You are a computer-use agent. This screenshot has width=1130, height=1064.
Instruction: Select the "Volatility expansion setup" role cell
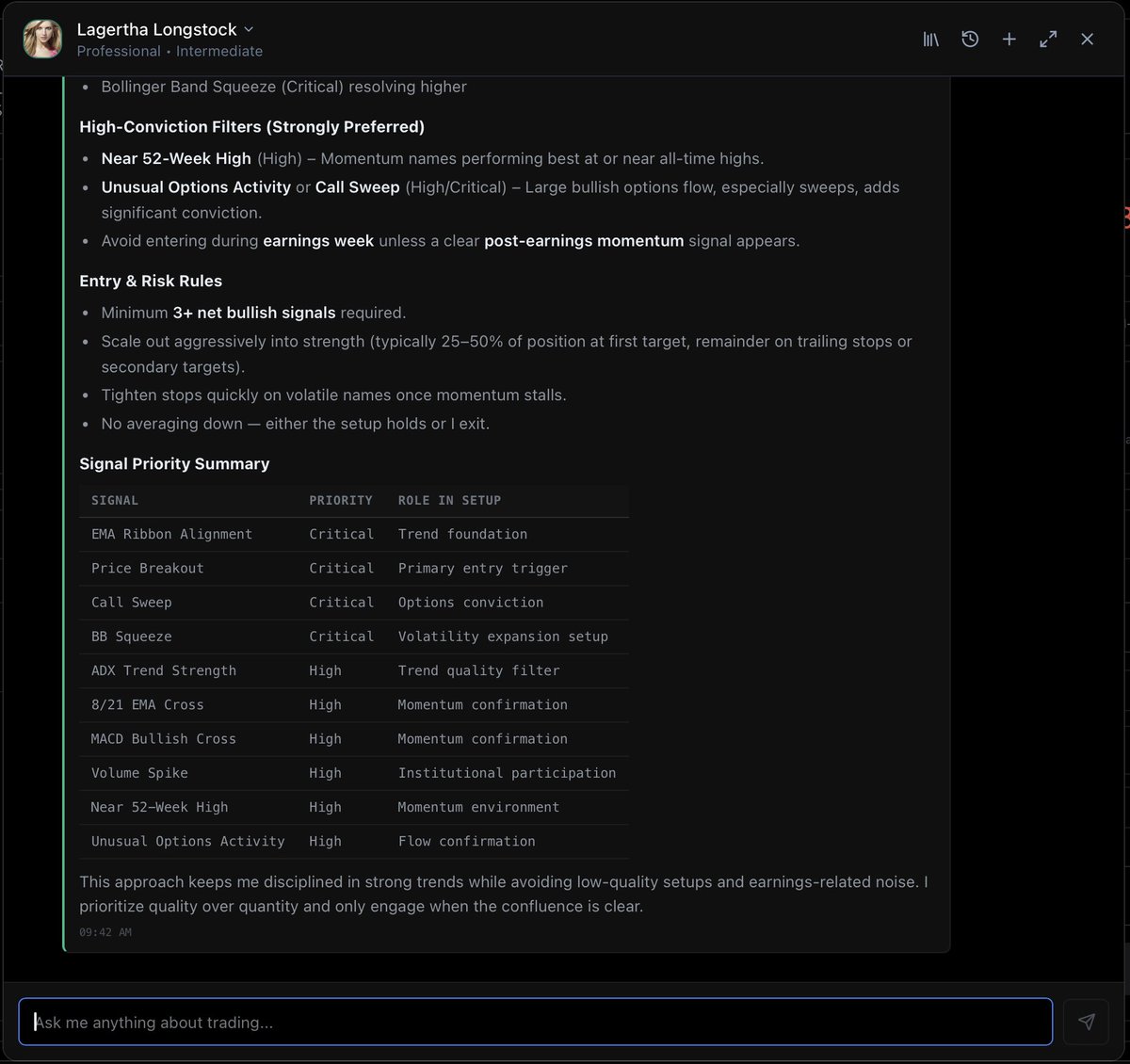click(x=503, y=637)
